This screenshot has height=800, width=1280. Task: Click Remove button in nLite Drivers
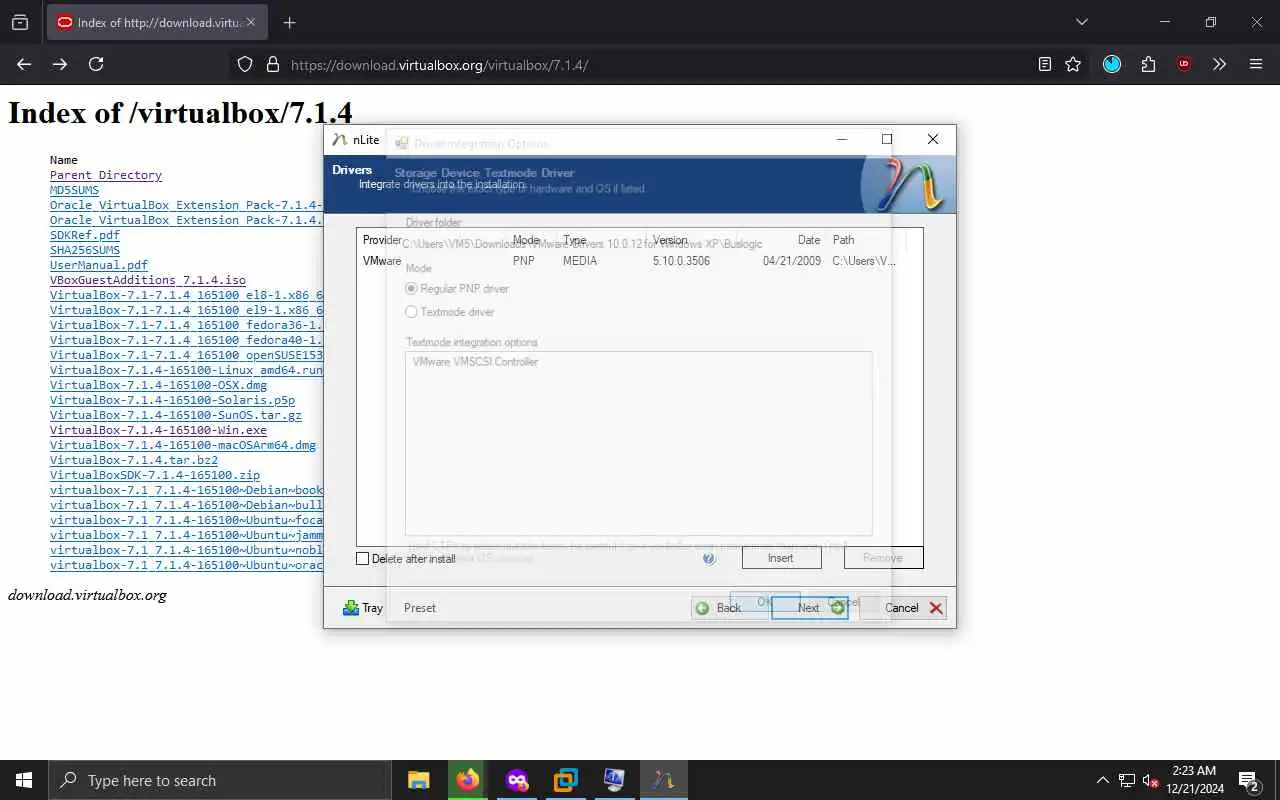pyautogui.click(x=883, y=558)
